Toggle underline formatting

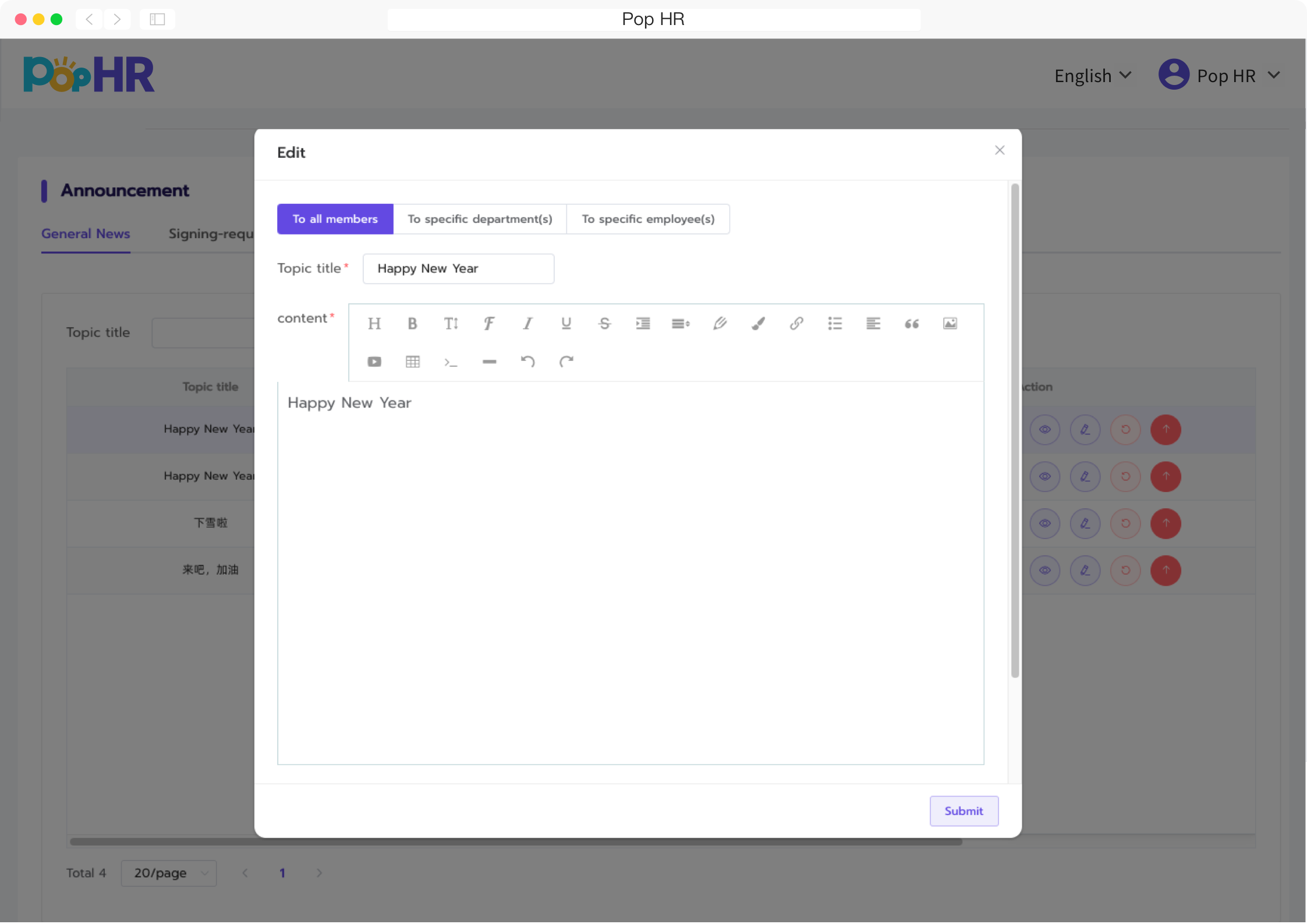point(566,324)
